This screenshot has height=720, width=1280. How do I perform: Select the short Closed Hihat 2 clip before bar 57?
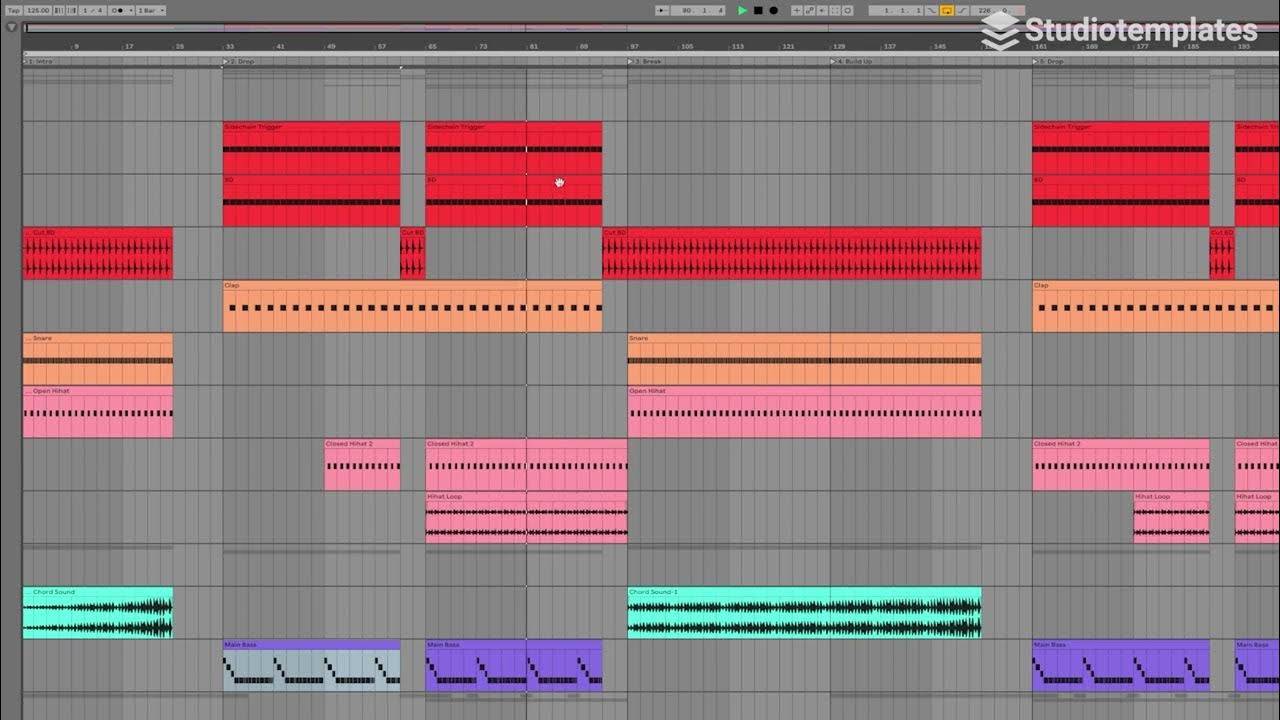tap(362, 465)
